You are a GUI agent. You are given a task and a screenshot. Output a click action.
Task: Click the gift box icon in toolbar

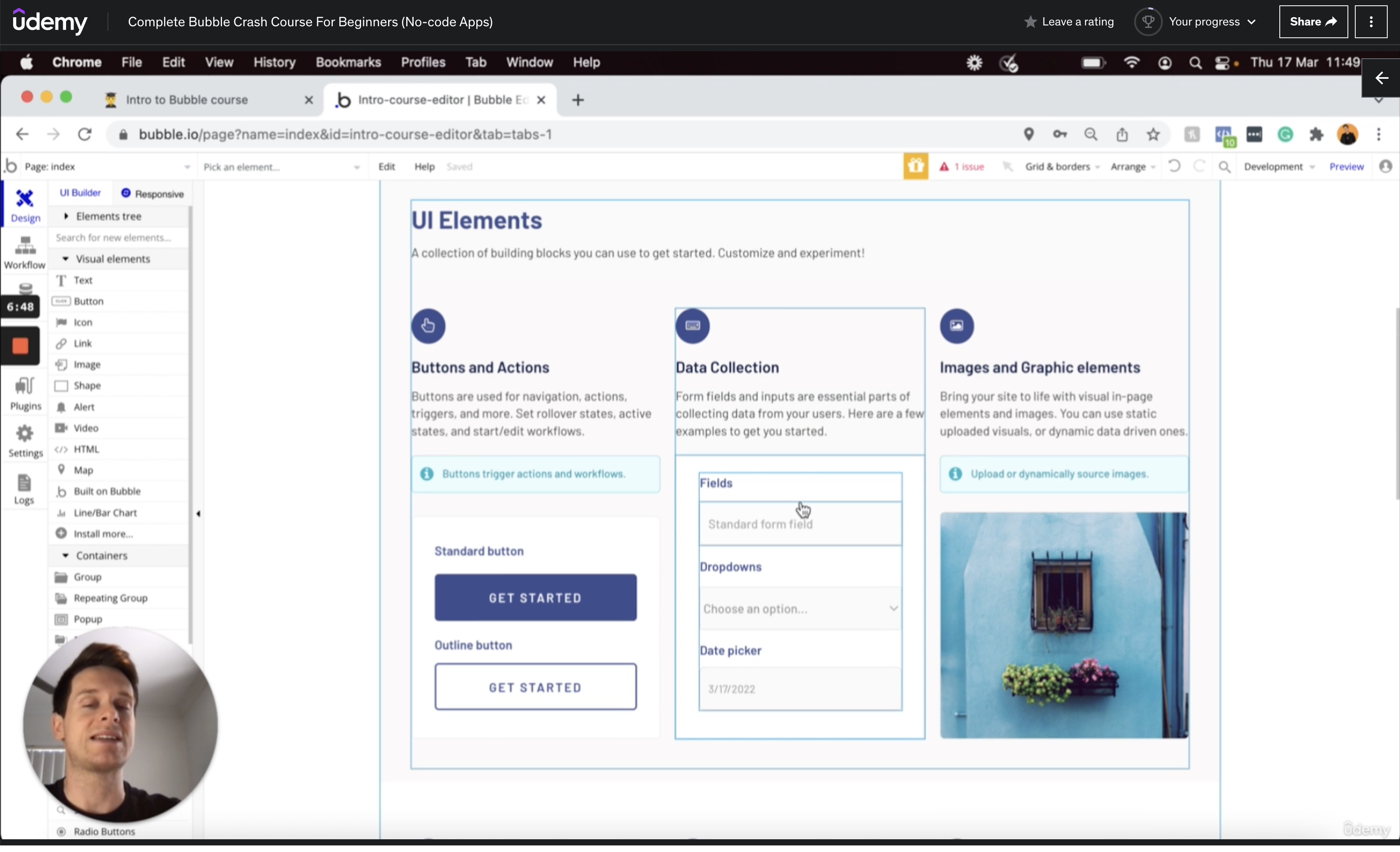coord(915,167)
